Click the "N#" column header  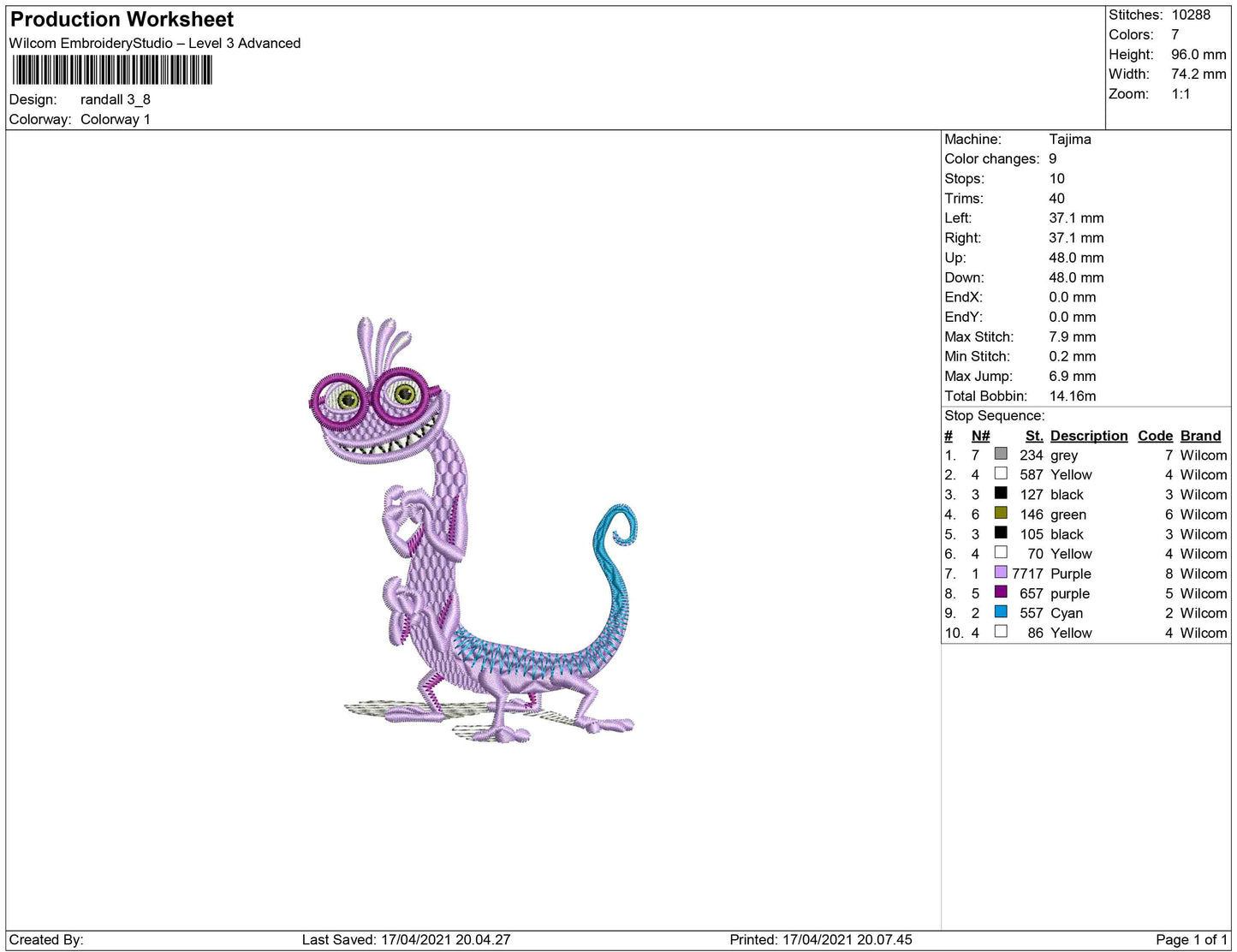tap(980, 436)
